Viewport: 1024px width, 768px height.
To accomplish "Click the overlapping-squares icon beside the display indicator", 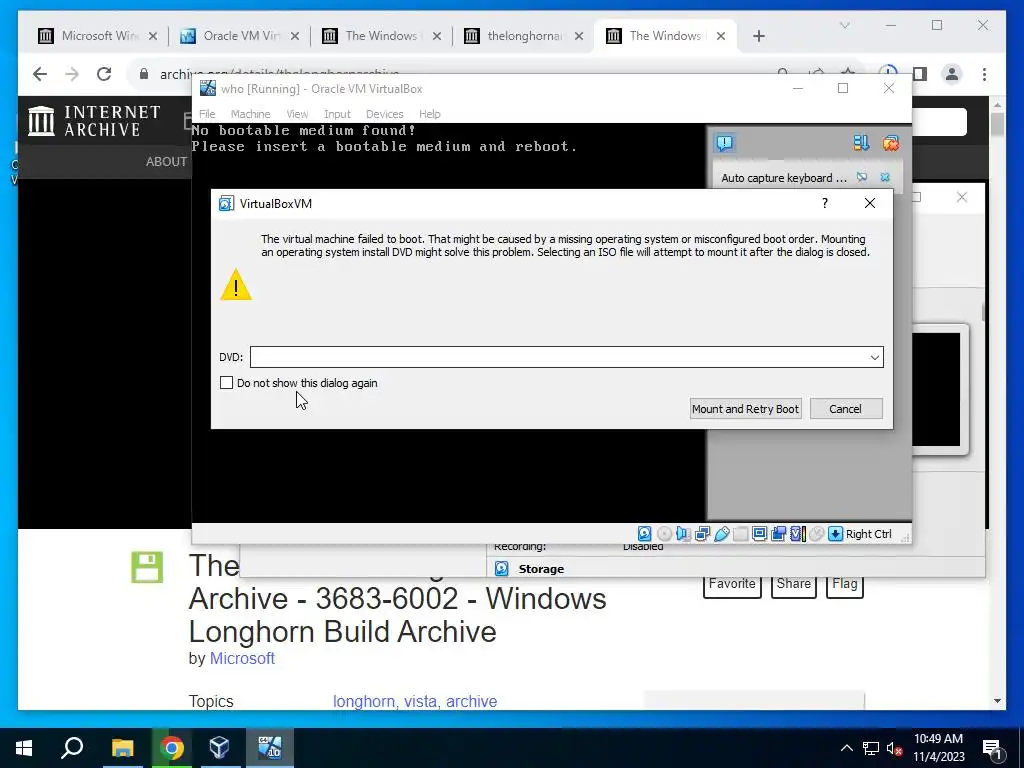I will tap(778, 534).
